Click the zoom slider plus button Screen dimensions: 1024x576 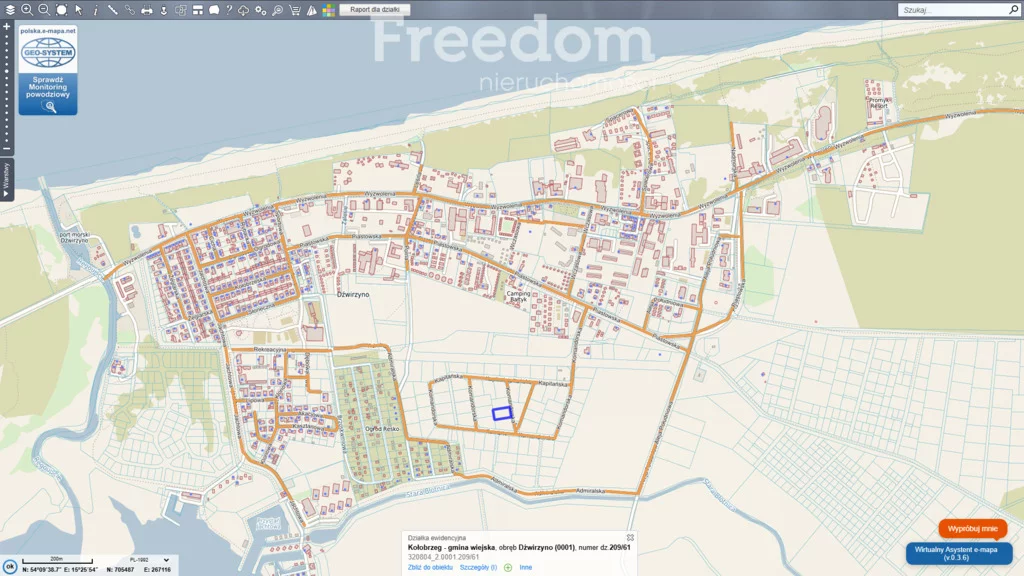pos(7,25)
